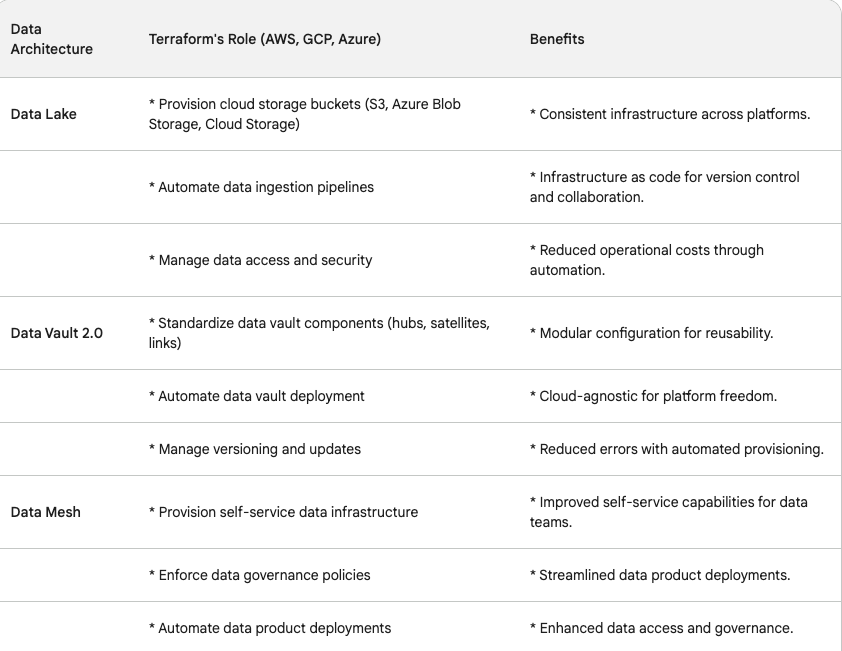Screen dimensions: 842x651
Task: Click the 'Benefits' column header
Action: [557, 39]
